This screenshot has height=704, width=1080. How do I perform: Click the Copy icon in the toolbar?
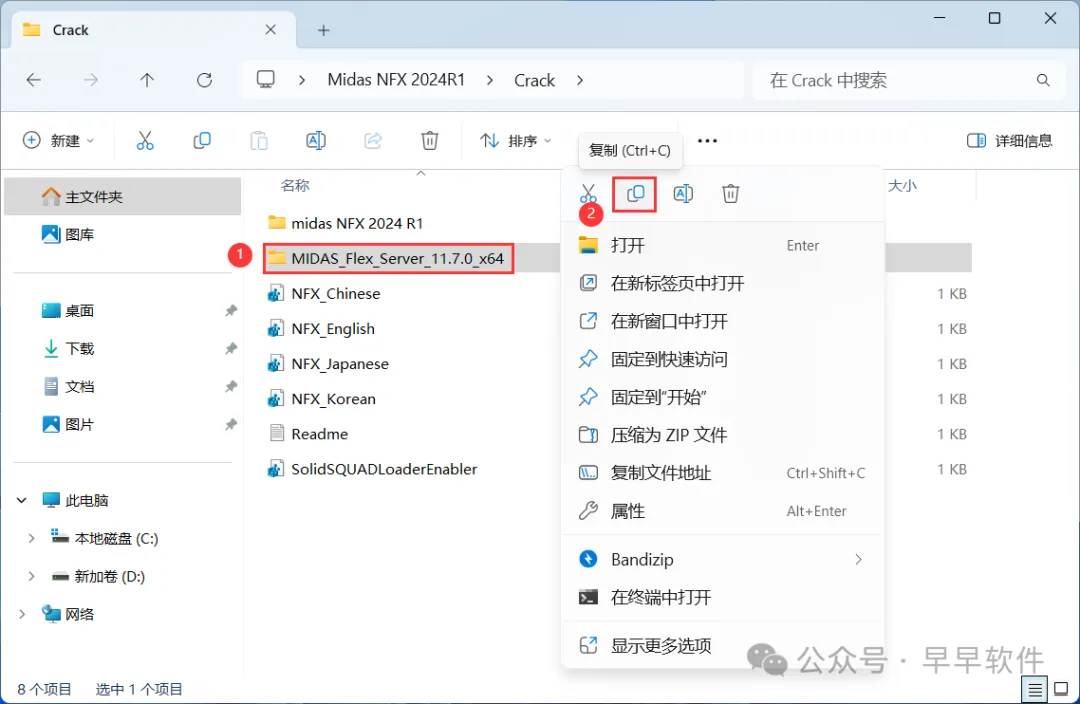pos(202,141)
